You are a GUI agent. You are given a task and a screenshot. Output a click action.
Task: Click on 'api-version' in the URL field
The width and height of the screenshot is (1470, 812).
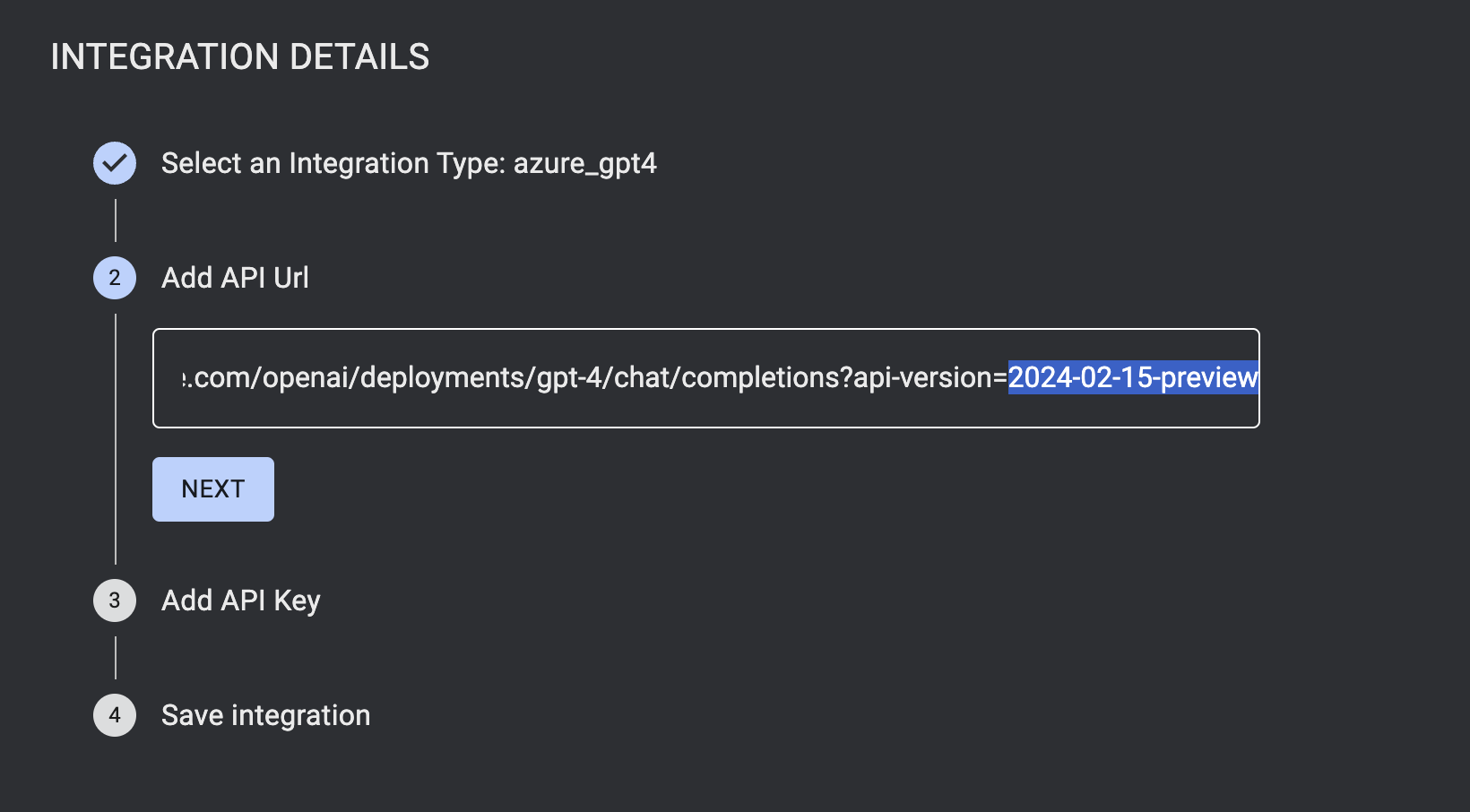pyautogui.click(x=922, y=378)
